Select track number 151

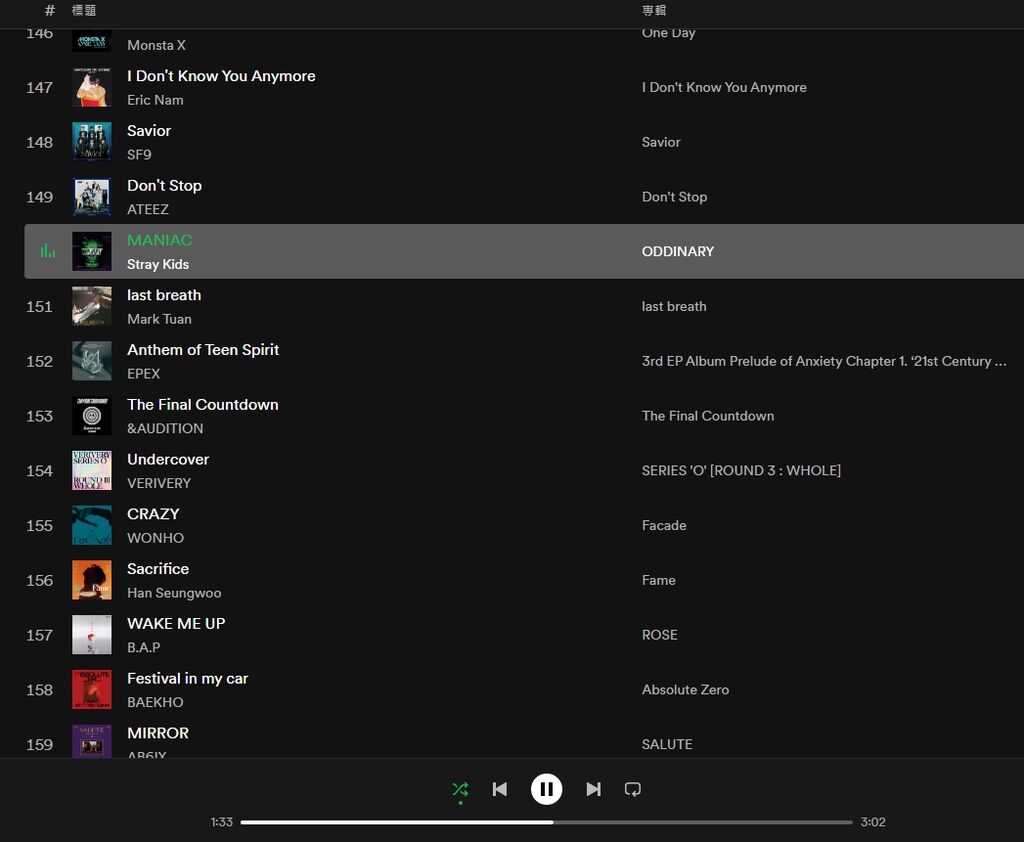coord(39,306)
